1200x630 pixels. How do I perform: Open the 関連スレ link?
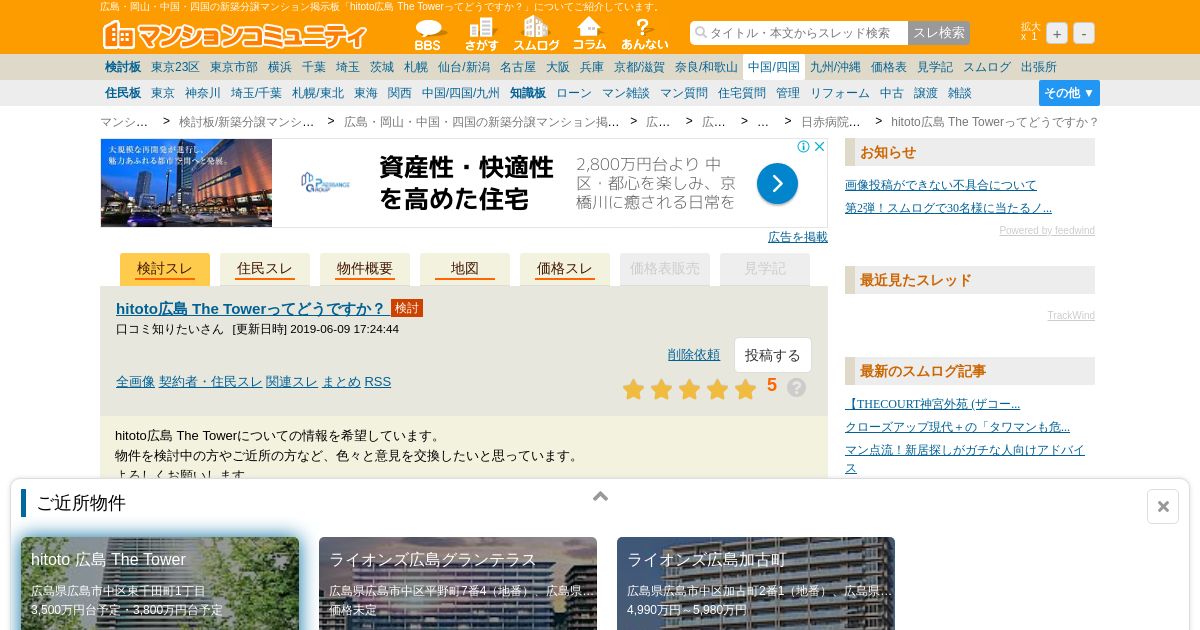tap(292, 382)
